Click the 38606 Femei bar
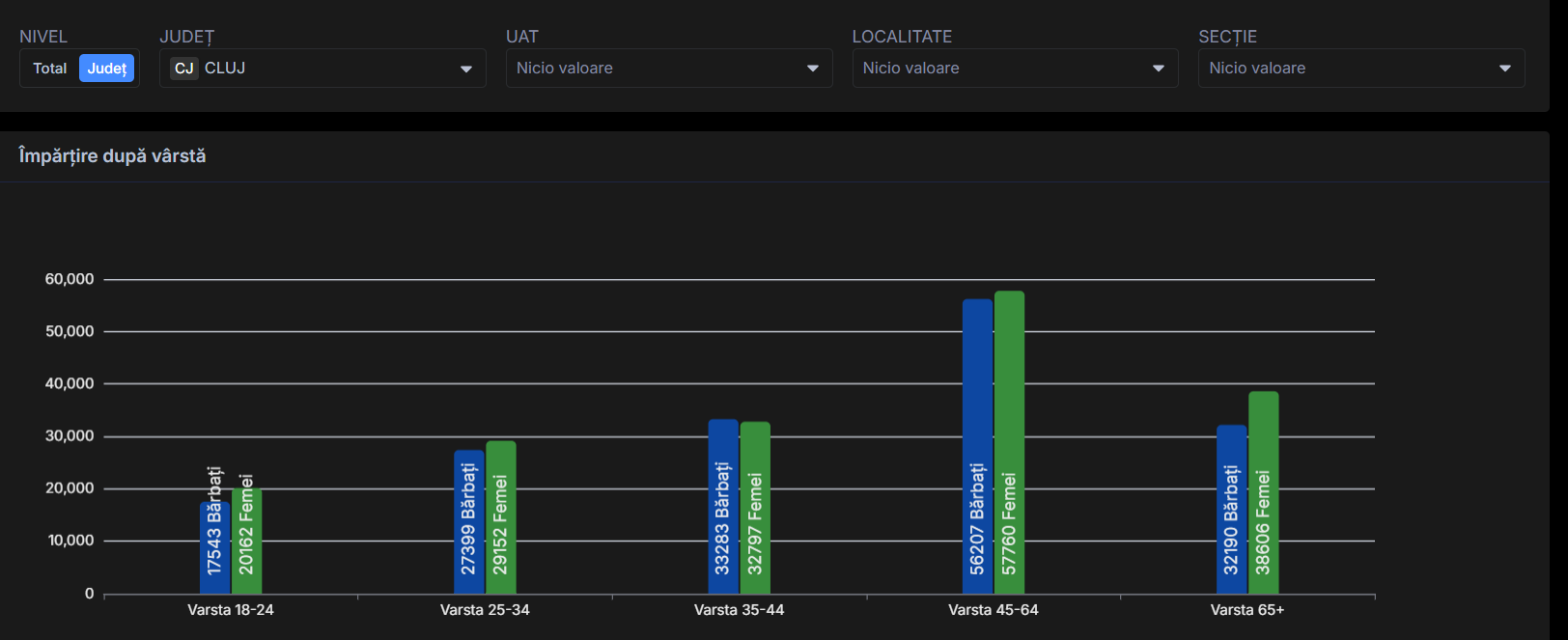The height and width of the screenshot is (640, 1568). tap(1263, 492)
